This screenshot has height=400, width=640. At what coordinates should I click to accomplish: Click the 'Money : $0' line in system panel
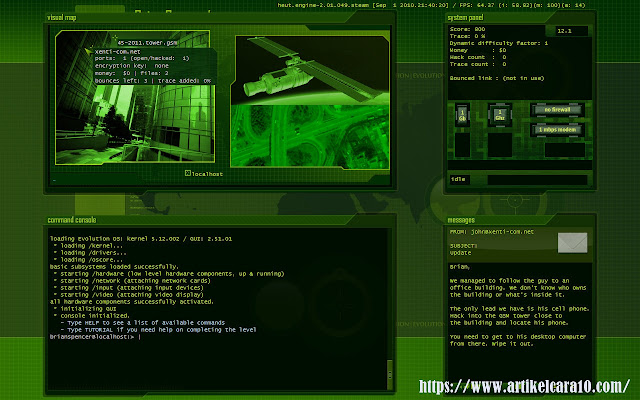(478, 50)
